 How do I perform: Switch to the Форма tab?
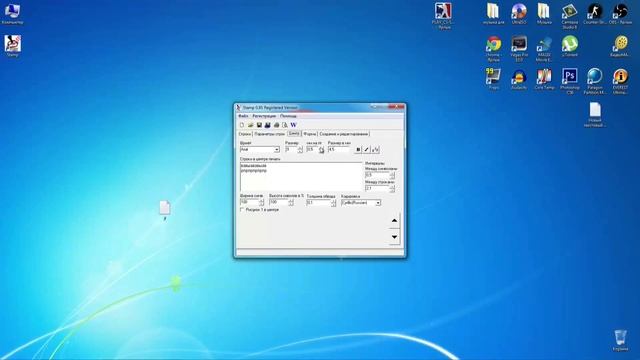[310, 134]
